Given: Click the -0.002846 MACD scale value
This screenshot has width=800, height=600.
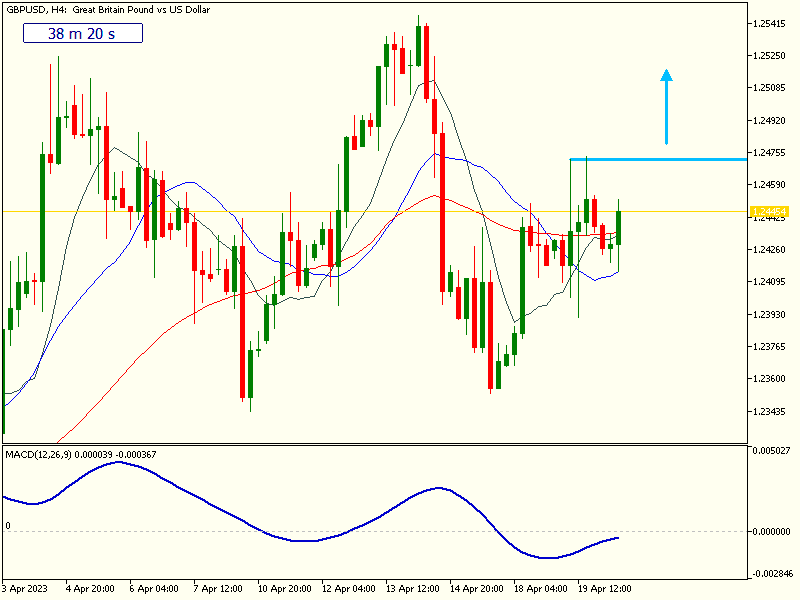Looking at the screenshot, I should tap(770, 574).
